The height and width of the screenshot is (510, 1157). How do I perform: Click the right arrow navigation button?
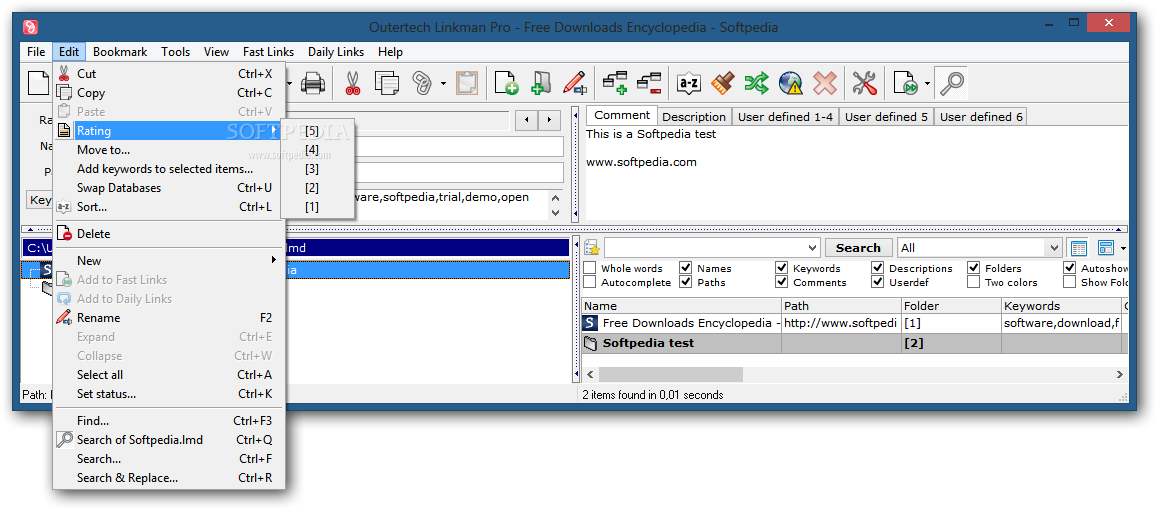tap(549, 120)
